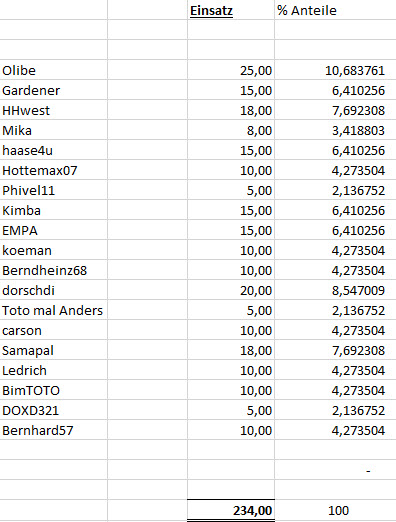Select the Toto mal Anders cell
The image size is (396, 522).
pyautogui.click(x=54, y=310)
